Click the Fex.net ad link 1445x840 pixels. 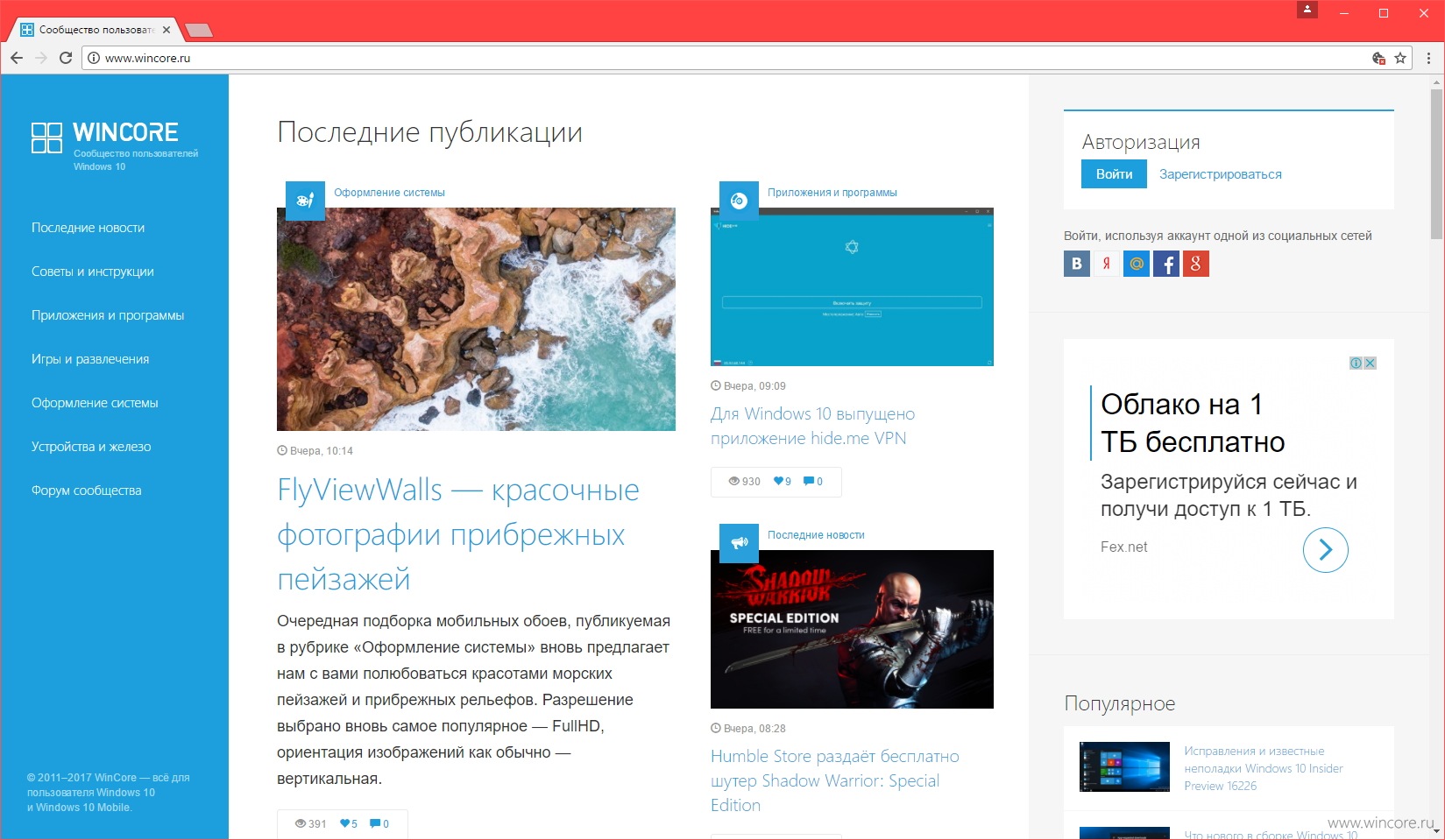[1123, 547]
